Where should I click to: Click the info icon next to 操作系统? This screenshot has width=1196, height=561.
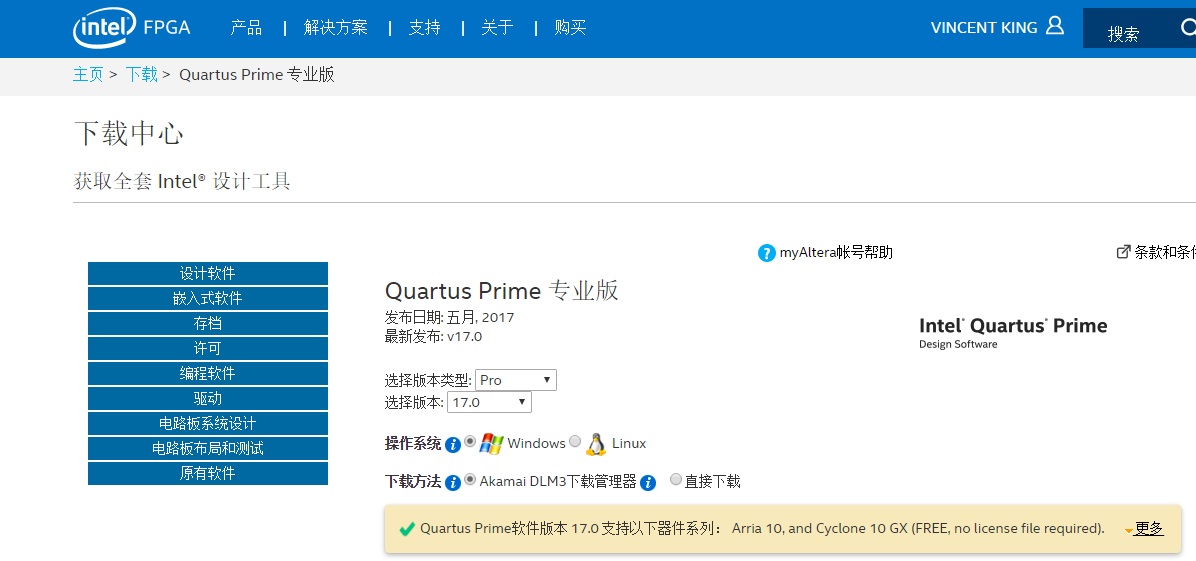click(x=452, y=444)
